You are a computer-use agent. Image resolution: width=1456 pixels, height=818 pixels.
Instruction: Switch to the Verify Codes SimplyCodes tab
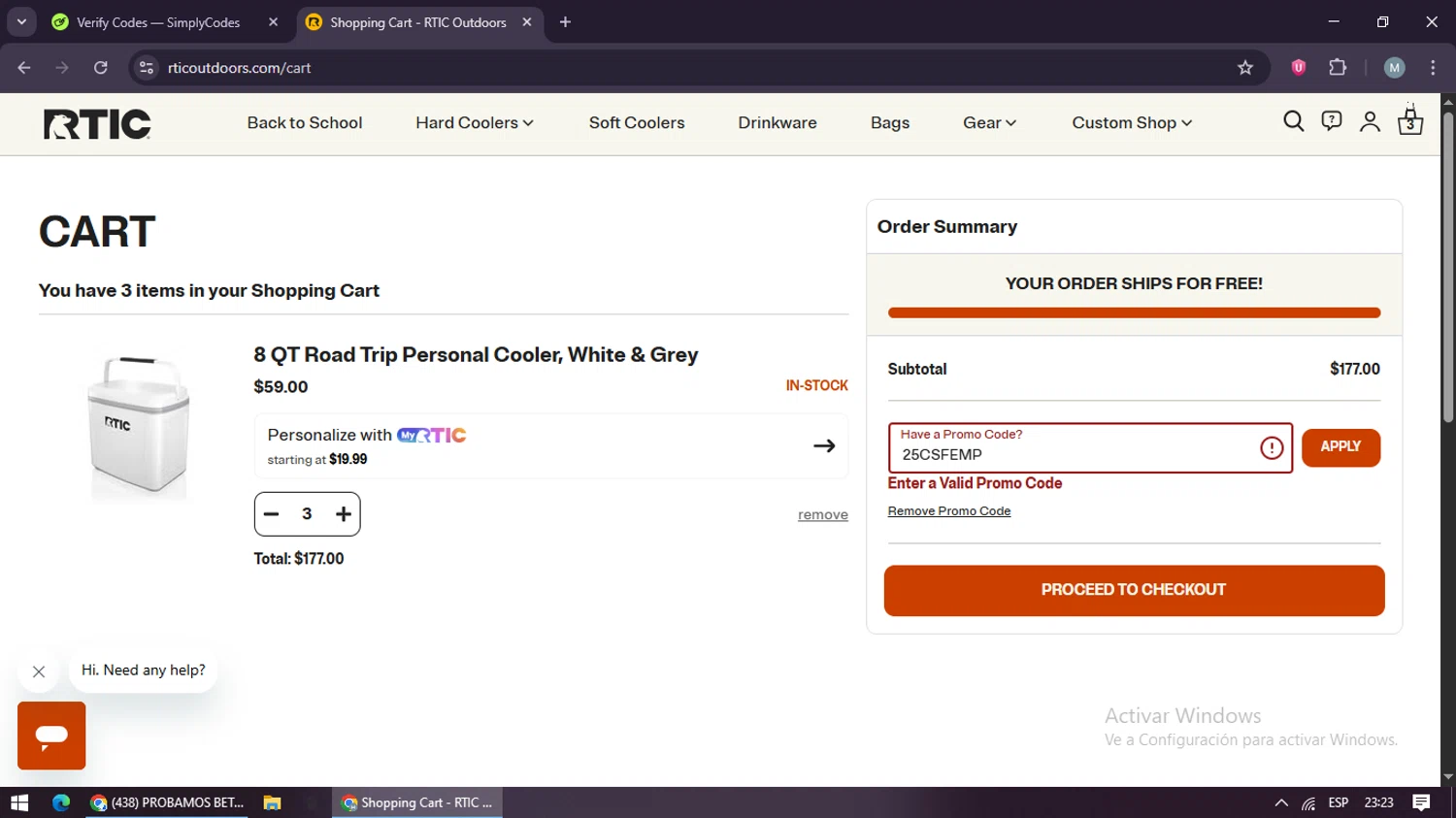pyautogui.click(x=157, y=22)
